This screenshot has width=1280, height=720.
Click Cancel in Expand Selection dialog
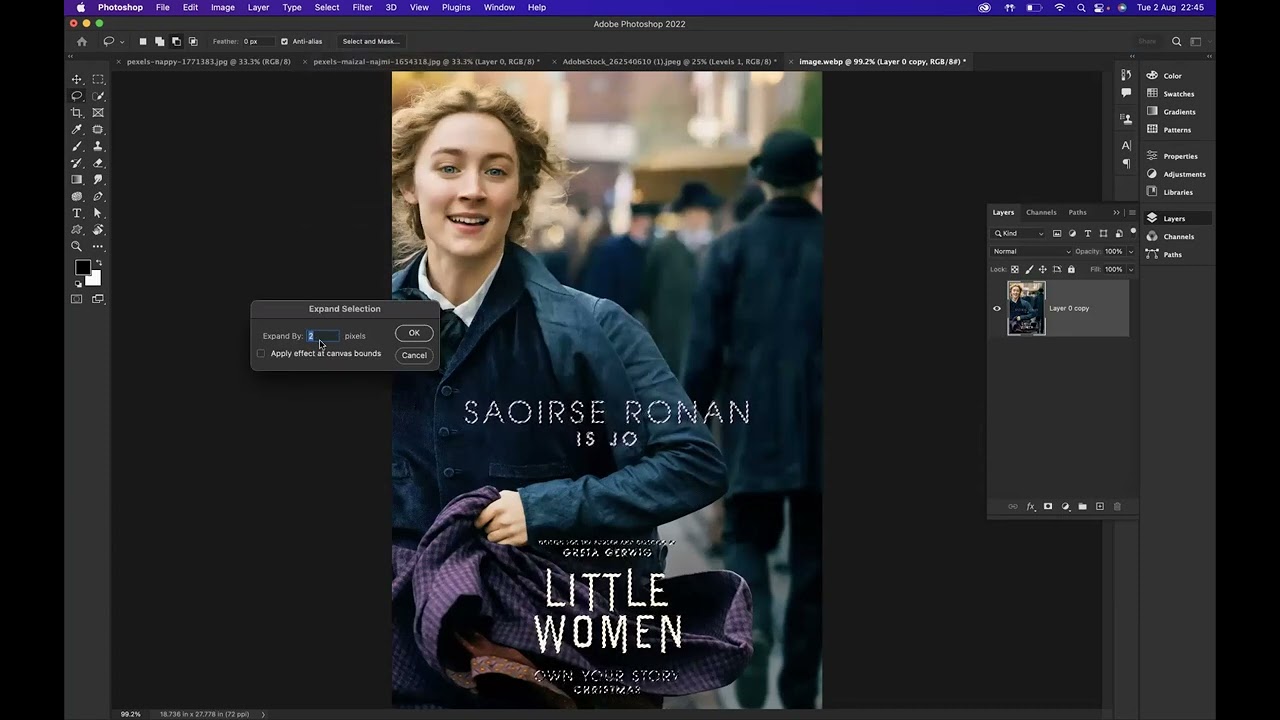(x=414, y=355)
